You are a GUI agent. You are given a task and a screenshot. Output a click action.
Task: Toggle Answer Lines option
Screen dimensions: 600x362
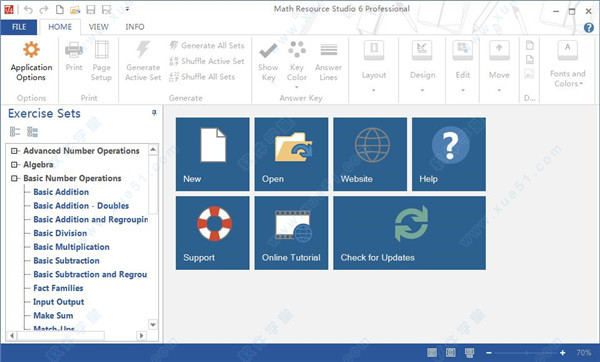pos(328,61)
